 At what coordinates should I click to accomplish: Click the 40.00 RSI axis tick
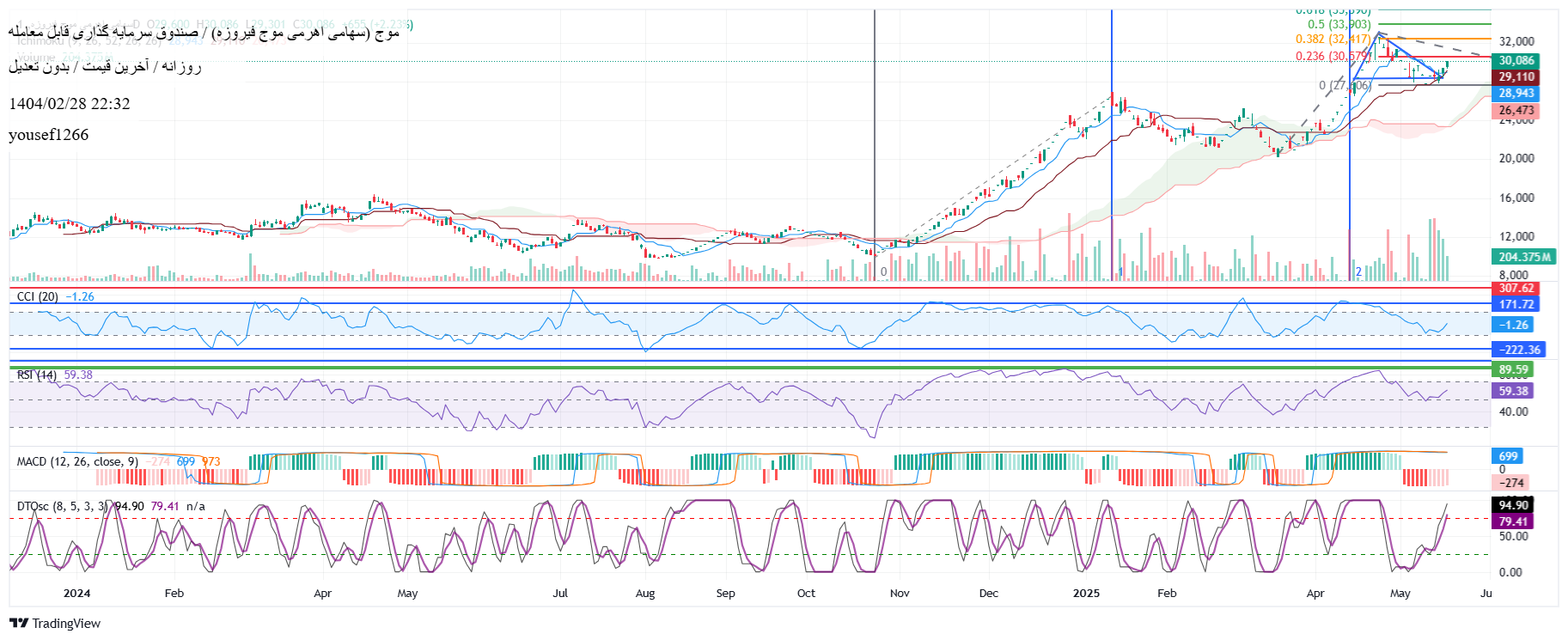1514,411
